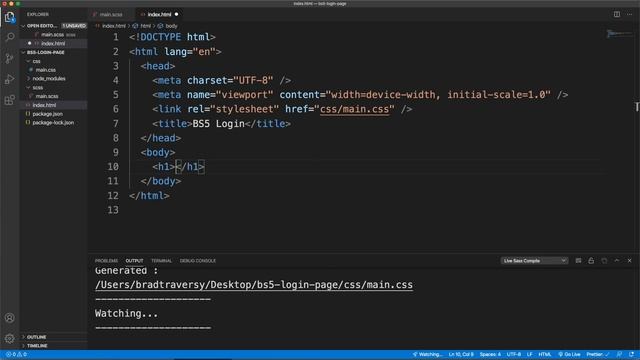Screen dimensions: 640x360
Task: Click the feedback icon in status bar
Action: click(x=619, y=354)
